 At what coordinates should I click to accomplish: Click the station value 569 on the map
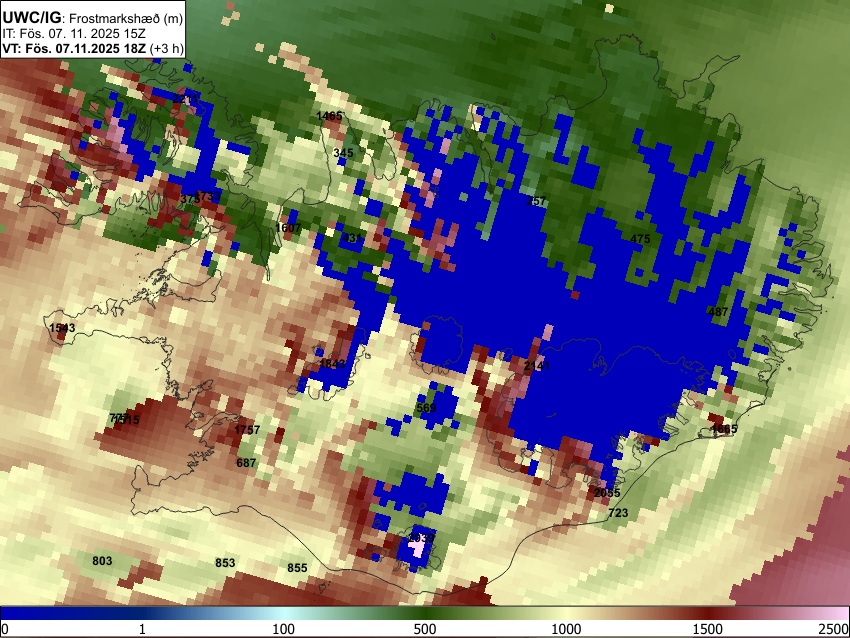tap(426, 408)
